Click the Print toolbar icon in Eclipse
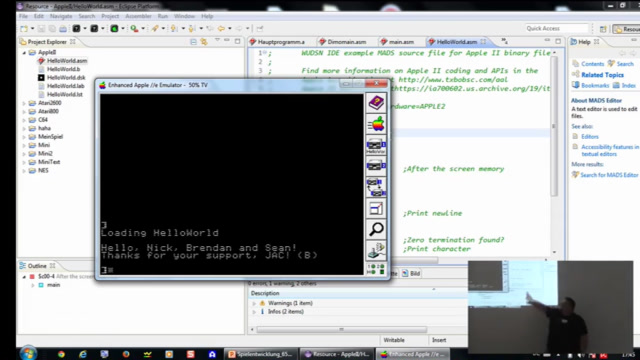The width and height of the screenshot is (640, 360). (63, 29)
